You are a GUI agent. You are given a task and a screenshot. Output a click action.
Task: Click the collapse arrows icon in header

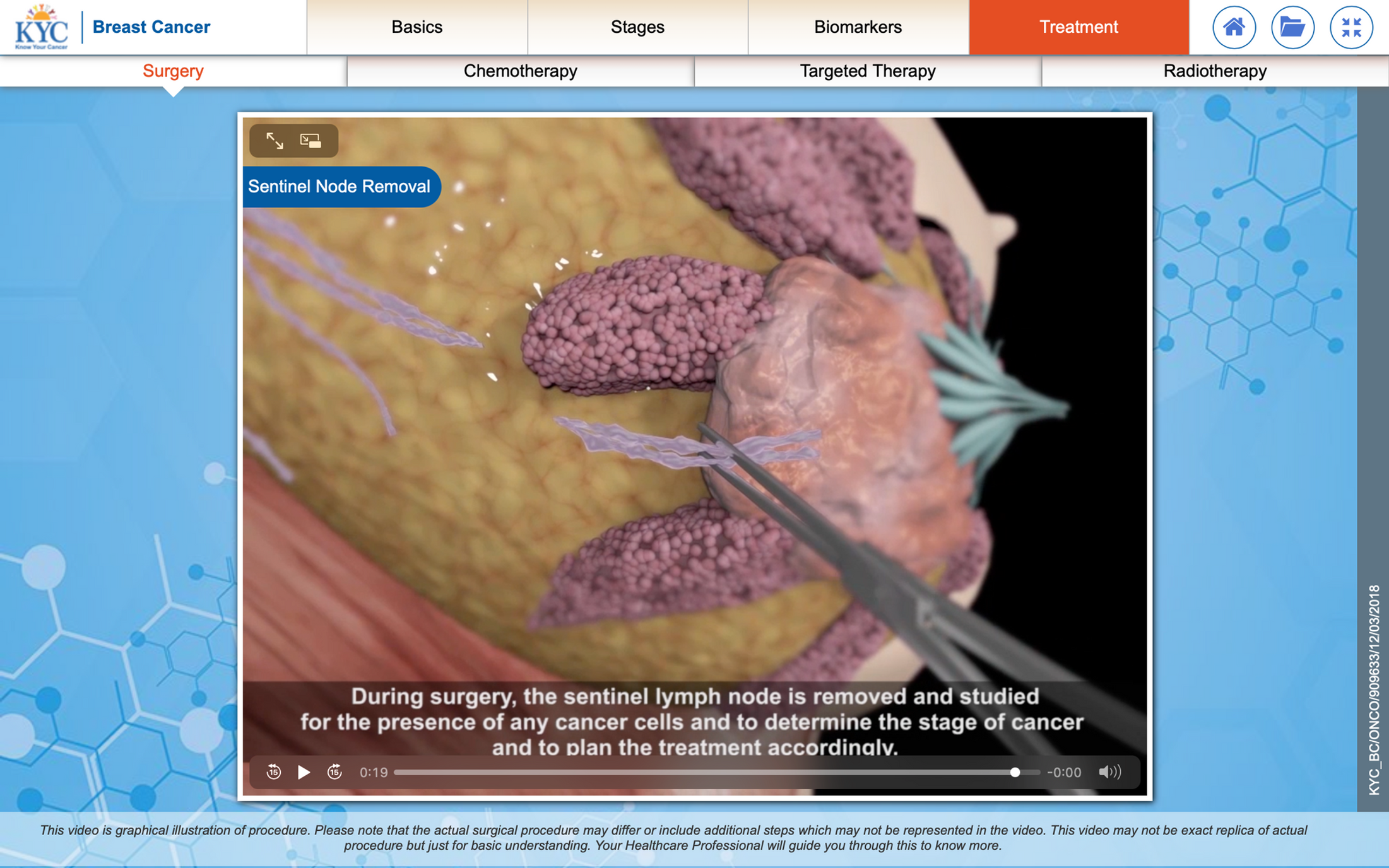(1351, 27)
